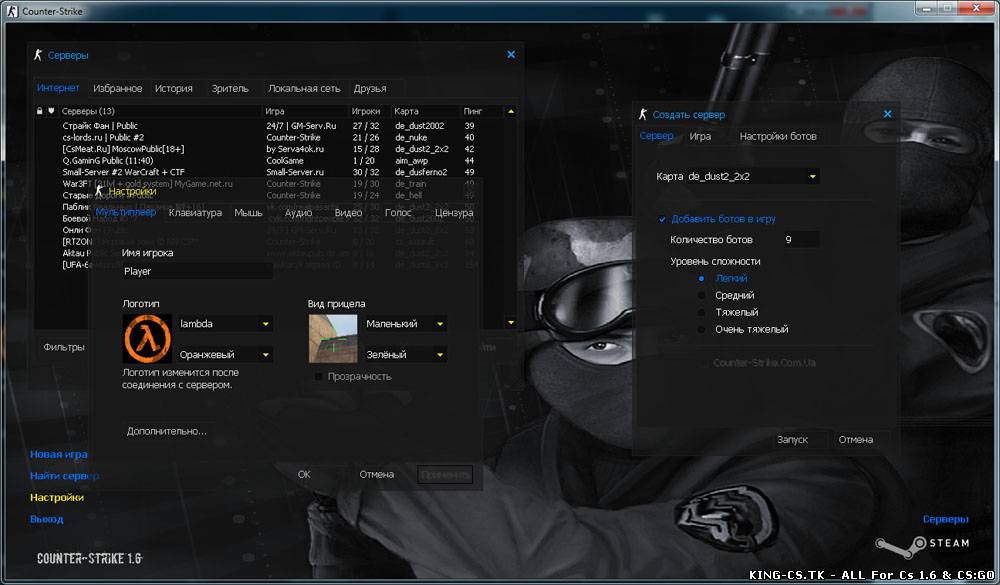The height and width of the screenshot is (585, 1000).
Task: Click the server list scroll down arrow
Action: click(x=511, y=323)
